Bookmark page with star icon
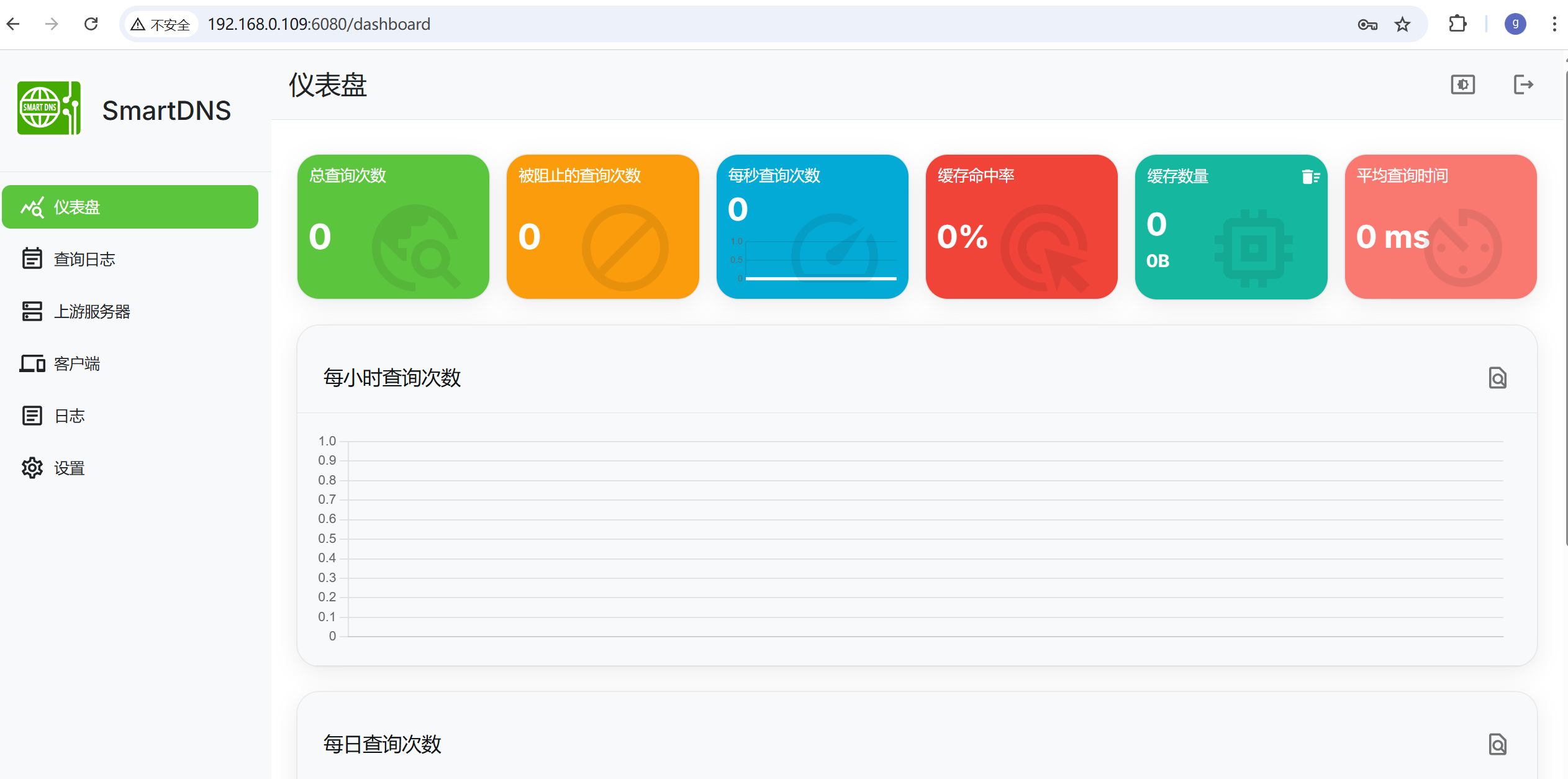Screen dimensions: 1568x779 point(1402,24)
